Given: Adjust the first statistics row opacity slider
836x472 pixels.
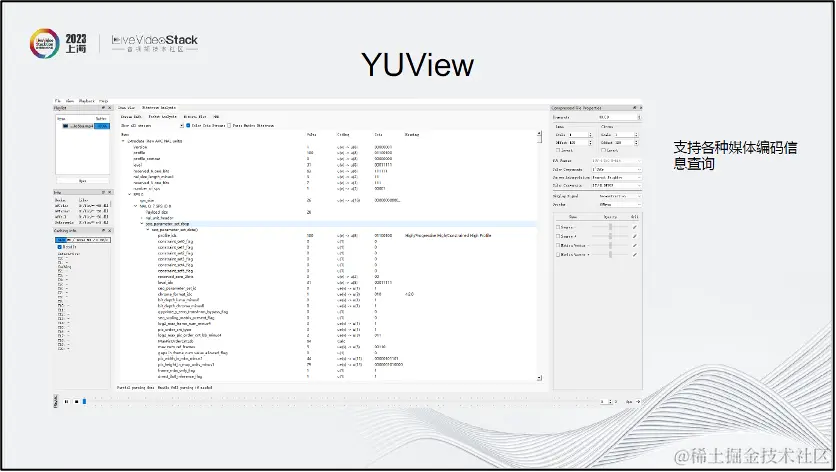Looking at the screenshot, I should [x=610, y=227].
